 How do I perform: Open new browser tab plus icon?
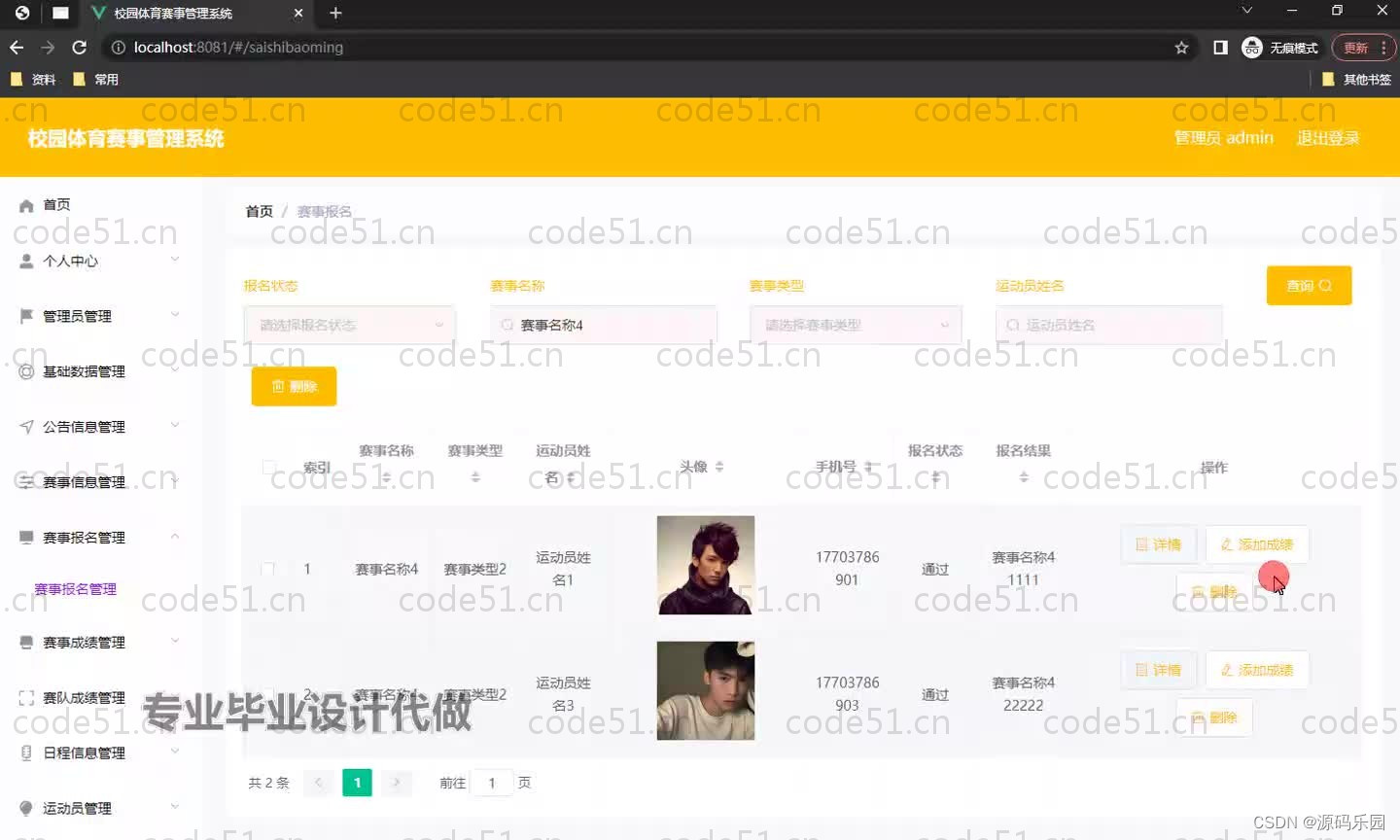pos(335,13)
